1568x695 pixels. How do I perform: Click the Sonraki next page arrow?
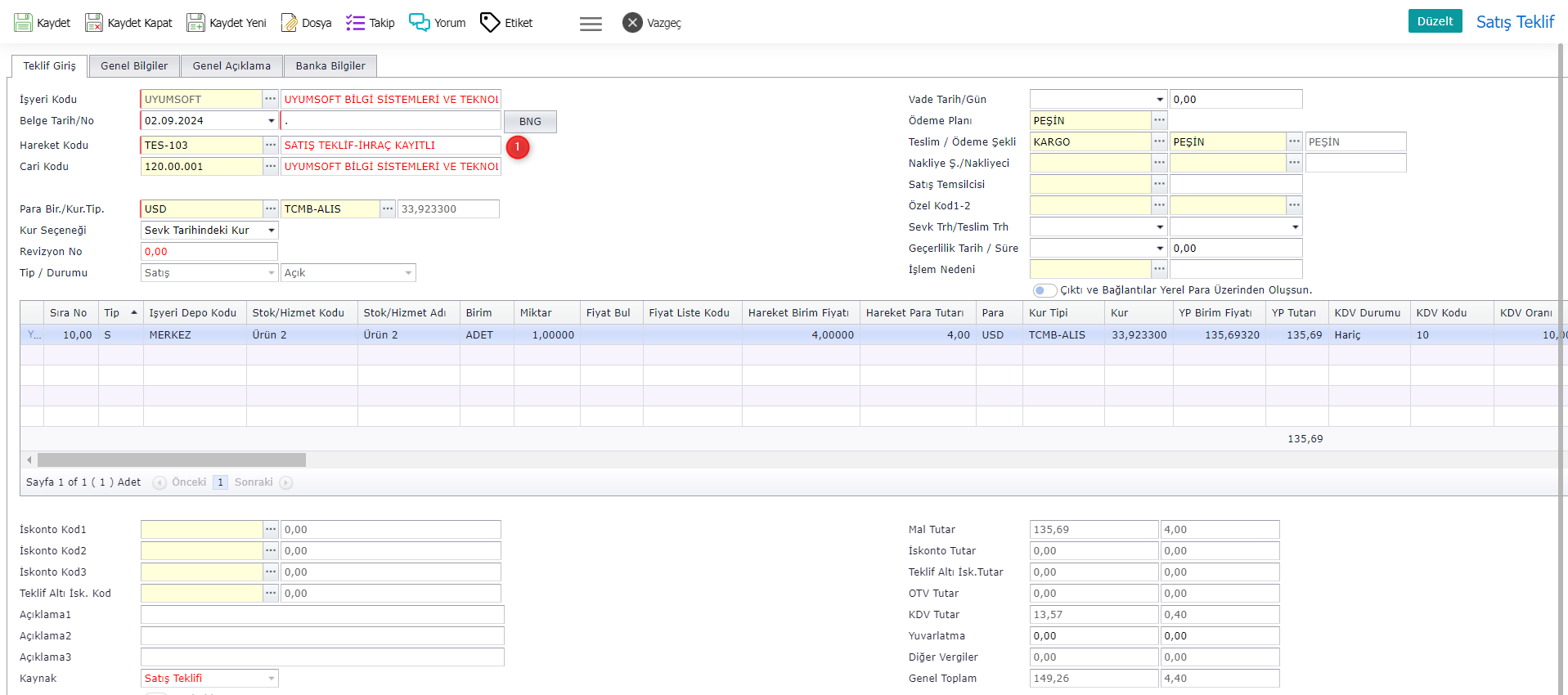click(x=286, y=482)
